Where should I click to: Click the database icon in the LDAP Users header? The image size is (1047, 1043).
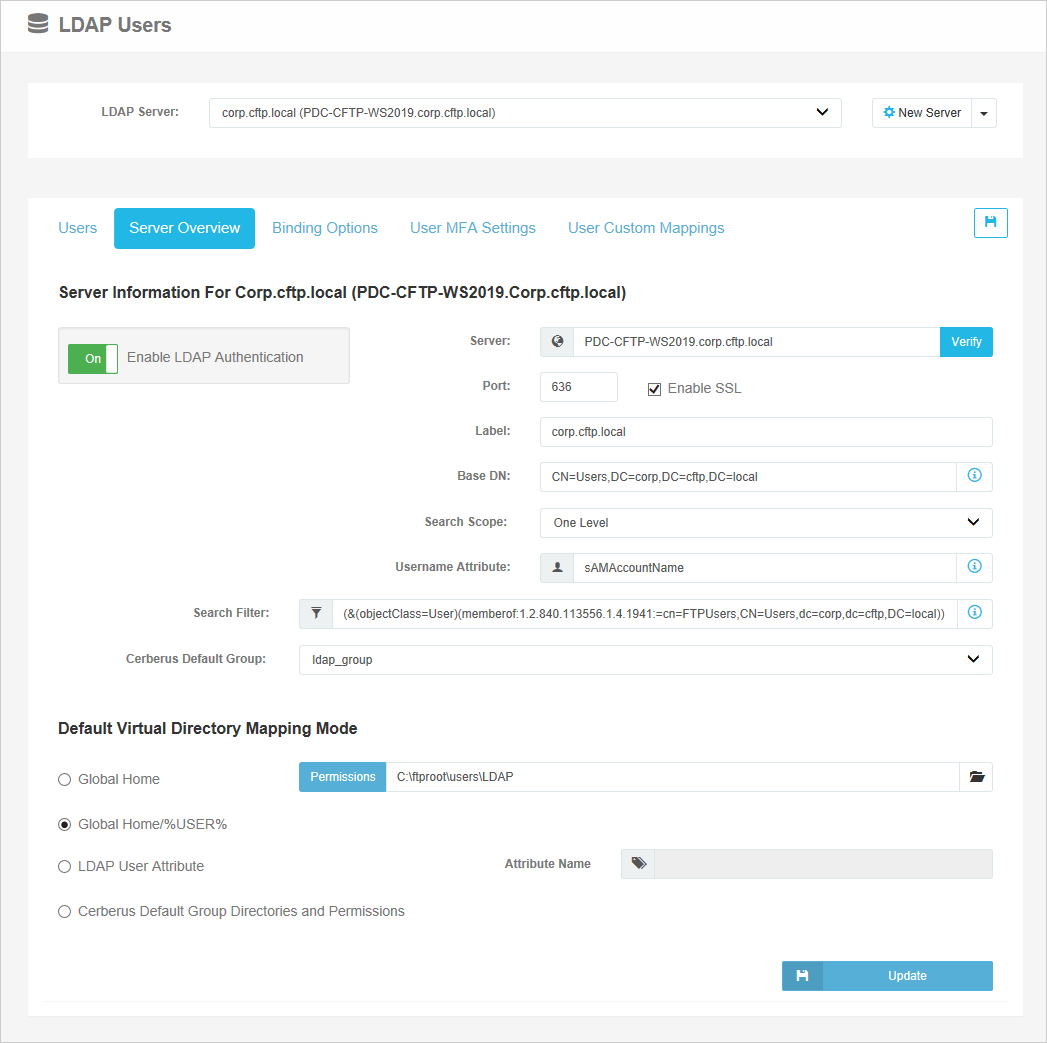pos(37,23)
